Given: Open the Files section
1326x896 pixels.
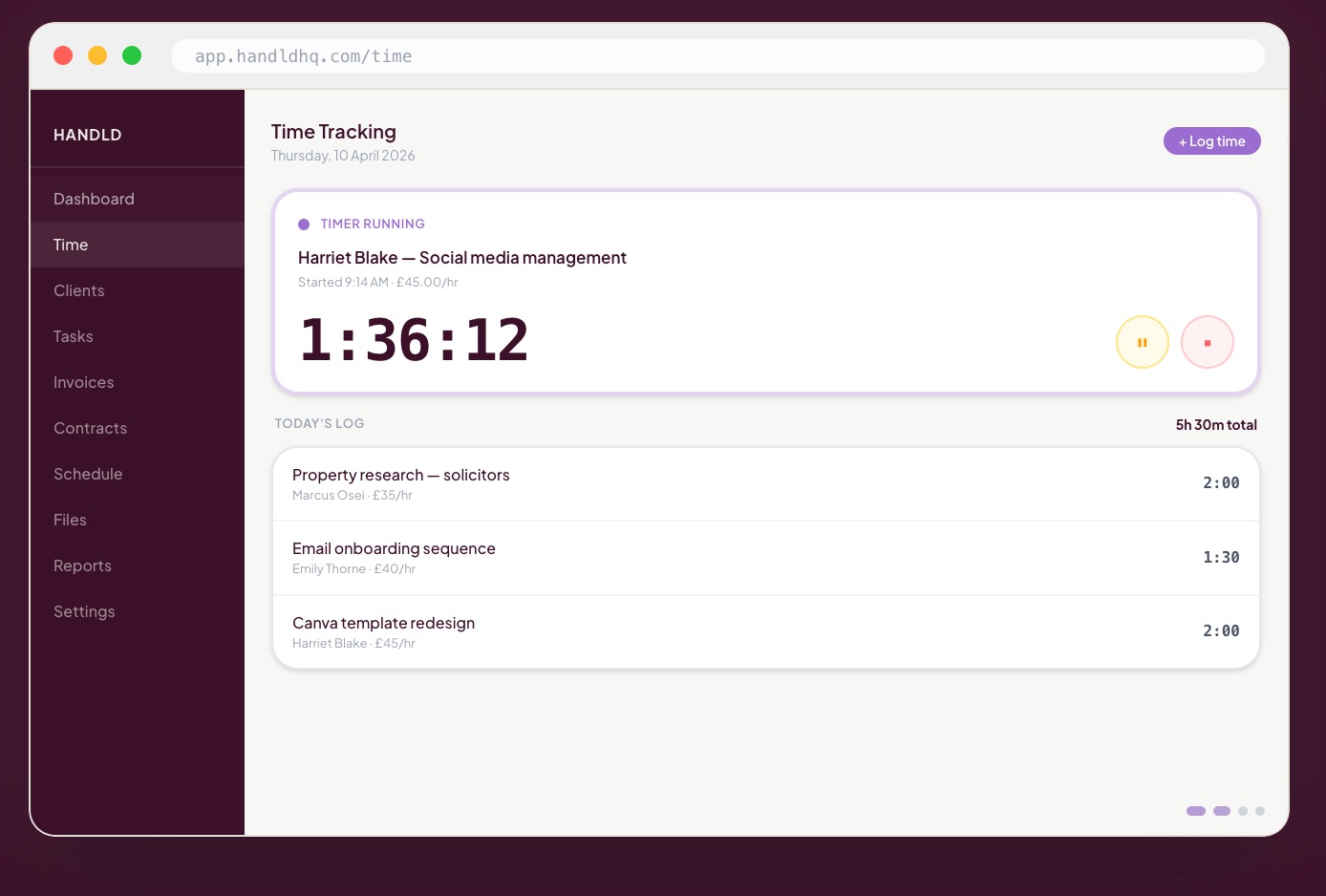Looking at the screenshot, I should (70, 520).
